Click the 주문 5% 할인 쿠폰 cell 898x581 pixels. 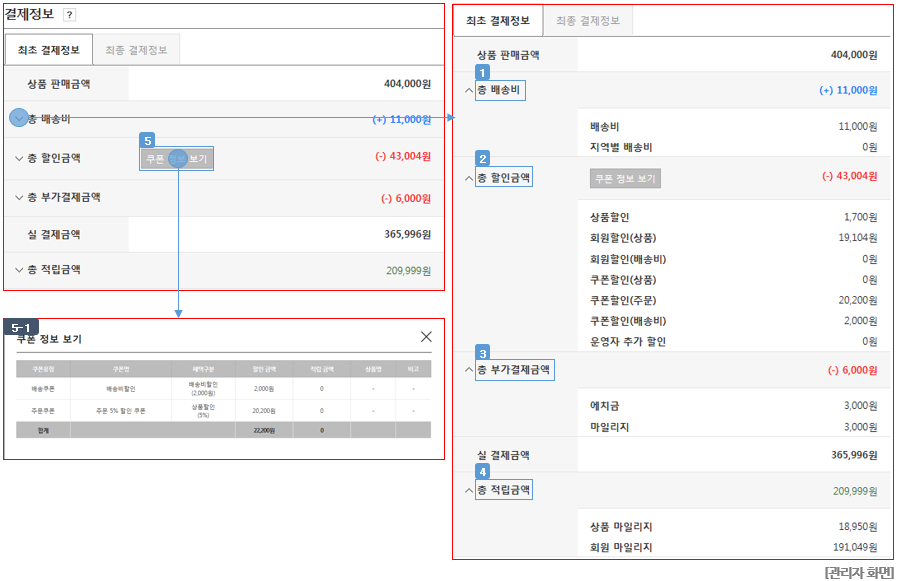pyautogui.click(x=121, y=411)
